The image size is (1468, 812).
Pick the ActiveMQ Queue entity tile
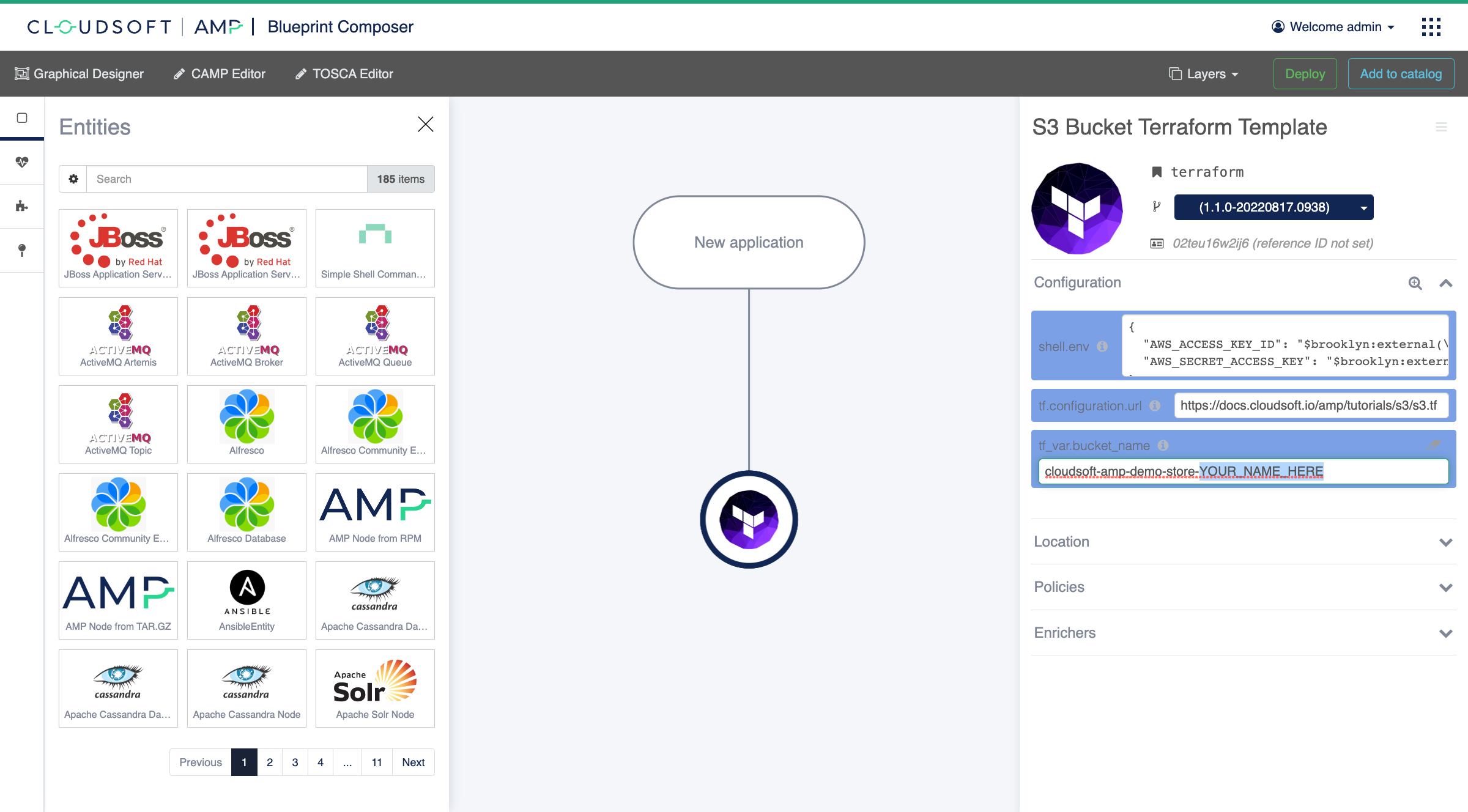375,336
